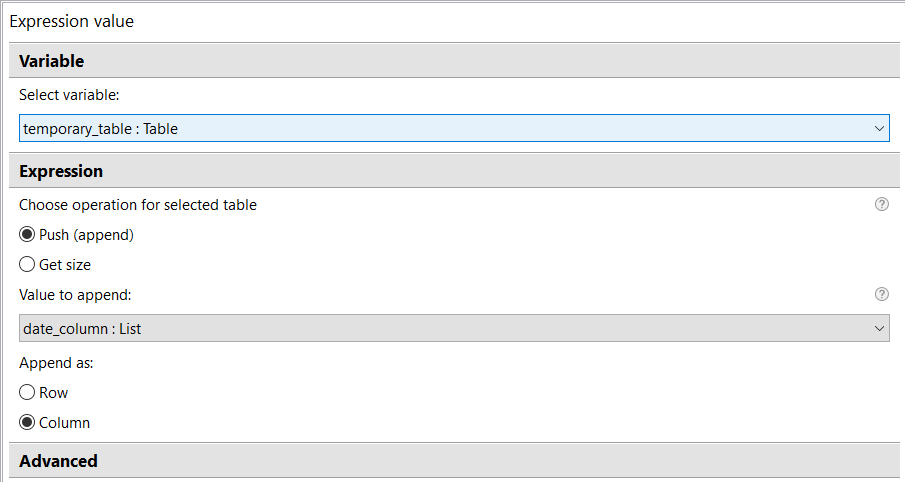Click the Value to append: label
The width and height of the screenshot is (905, 482).
click(75, 295)
